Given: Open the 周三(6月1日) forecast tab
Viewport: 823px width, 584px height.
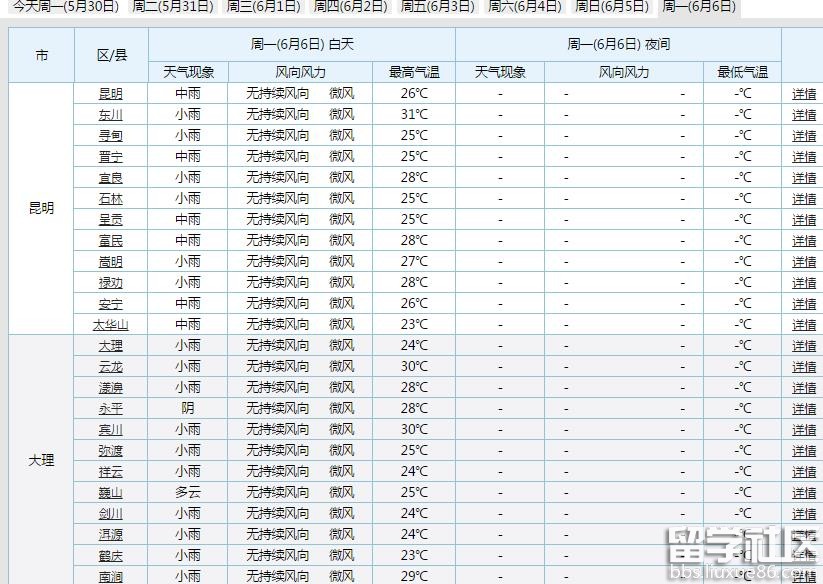Looking at the screenshot, I should click(x=263, y=6).
